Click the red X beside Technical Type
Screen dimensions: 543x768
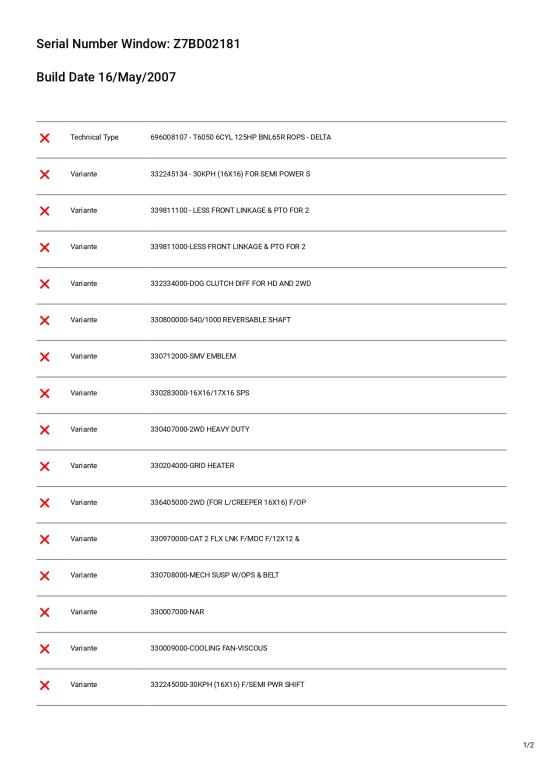[45, 138]
